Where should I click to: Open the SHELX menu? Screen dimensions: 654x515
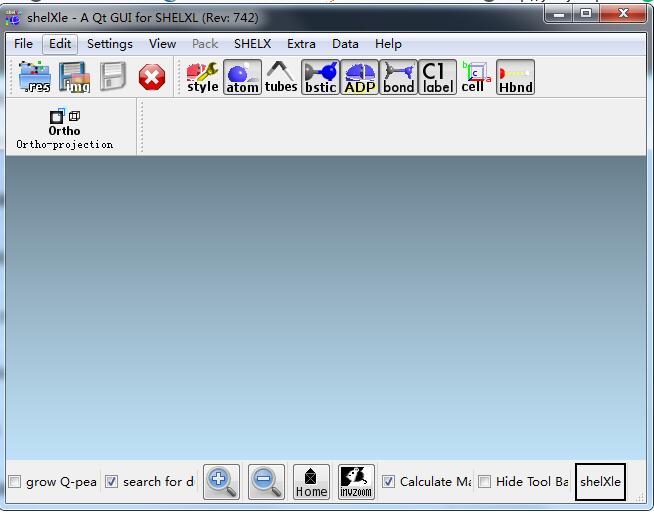tap(252, 44)
